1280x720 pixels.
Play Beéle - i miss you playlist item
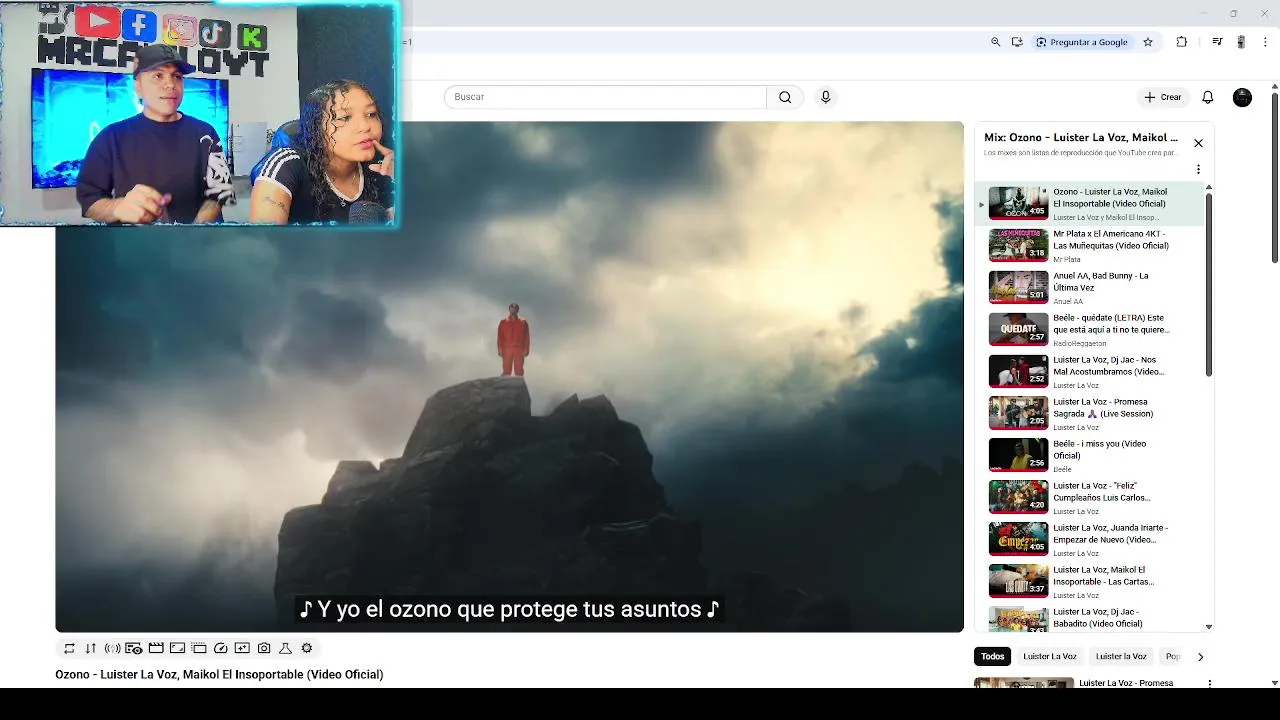coord(1090,455)
